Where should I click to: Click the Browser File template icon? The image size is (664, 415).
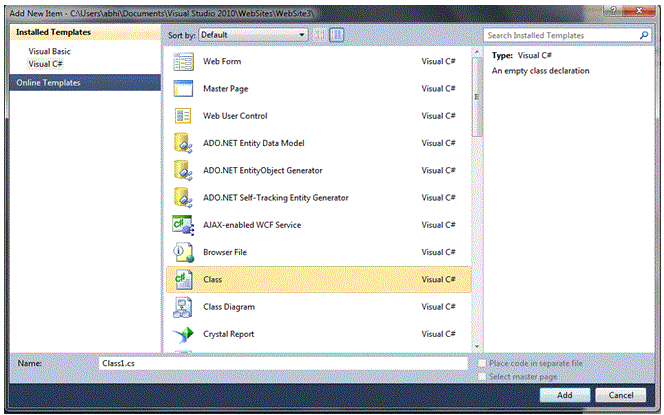point(183,252)
